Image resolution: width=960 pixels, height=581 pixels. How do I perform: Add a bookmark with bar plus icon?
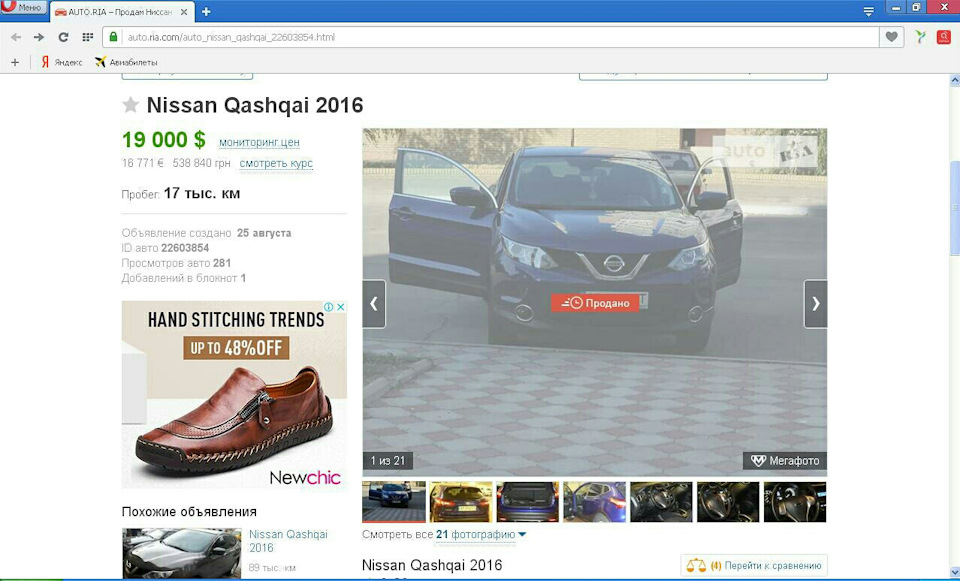[x=15, y=62]
